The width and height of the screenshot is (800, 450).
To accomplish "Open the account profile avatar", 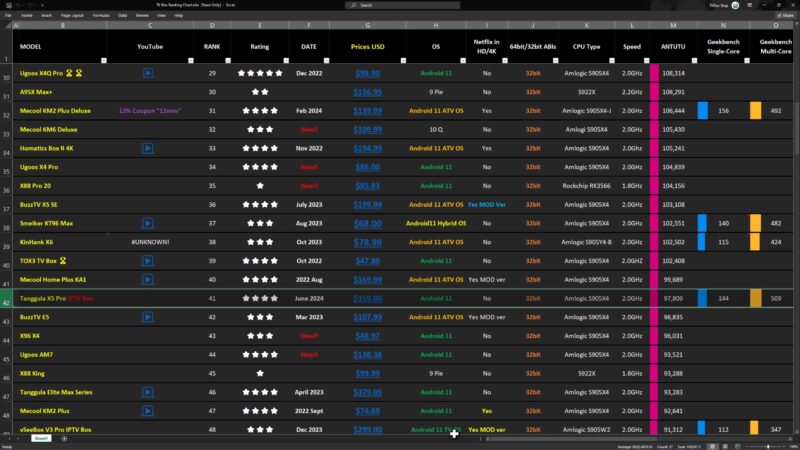I will [x=735, y=5].
